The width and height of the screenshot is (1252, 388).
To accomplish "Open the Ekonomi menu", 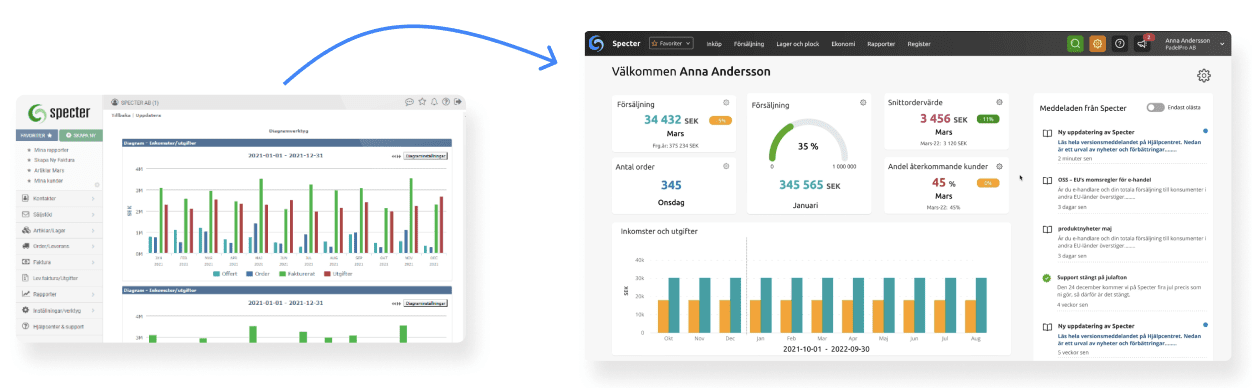I will click(843, 44).
